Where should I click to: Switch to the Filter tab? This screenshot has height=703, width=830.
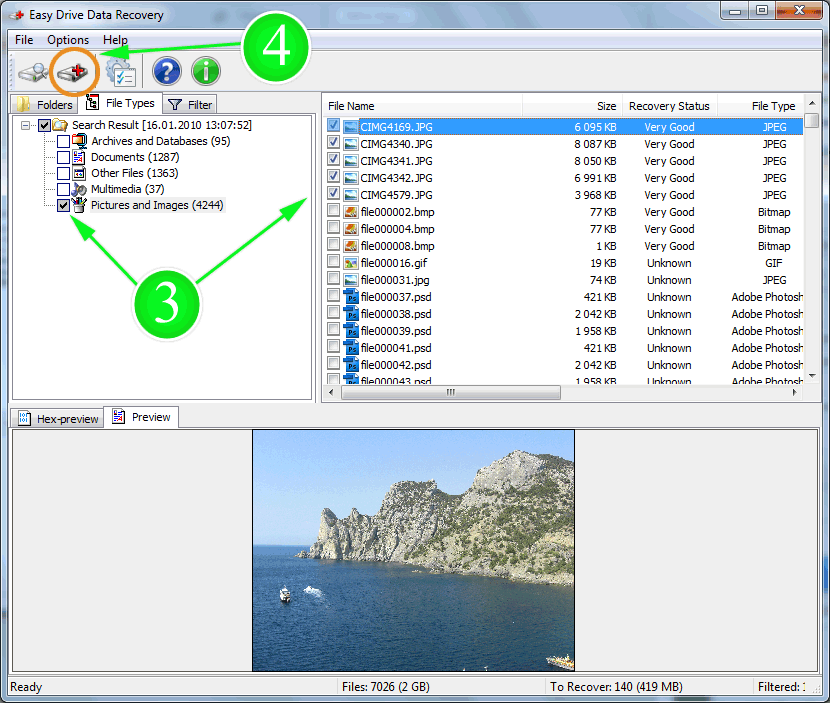[x=190, y=104]
